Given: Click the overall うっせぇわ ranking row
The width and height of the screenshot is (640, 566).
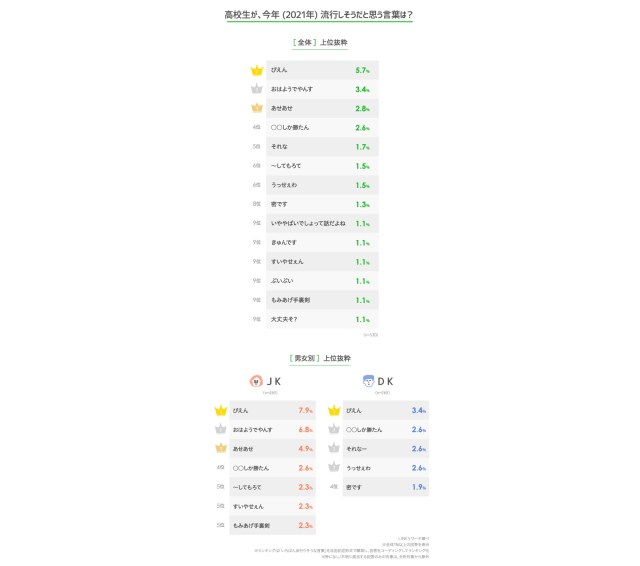Looking at the screenshot, I should (x=322, y=185).
